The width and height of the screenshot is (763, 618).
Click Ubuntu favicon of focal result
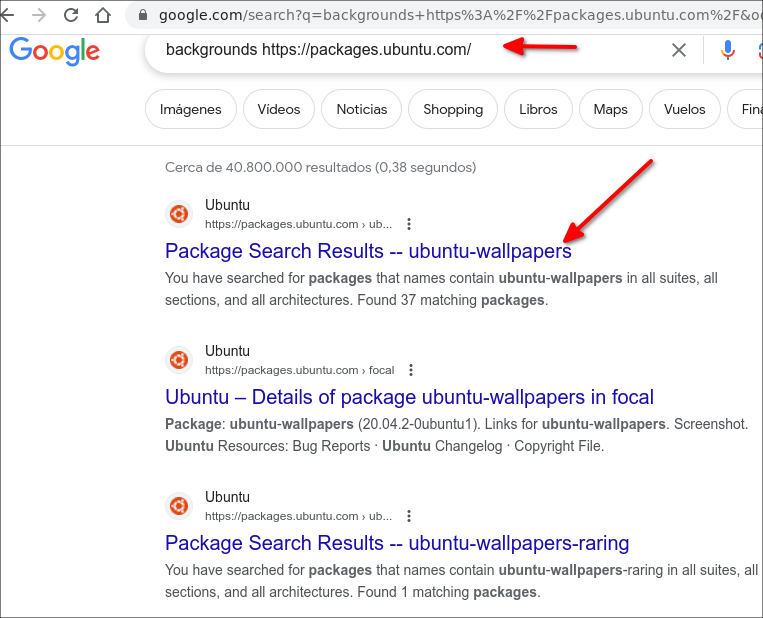click(179, 360)
